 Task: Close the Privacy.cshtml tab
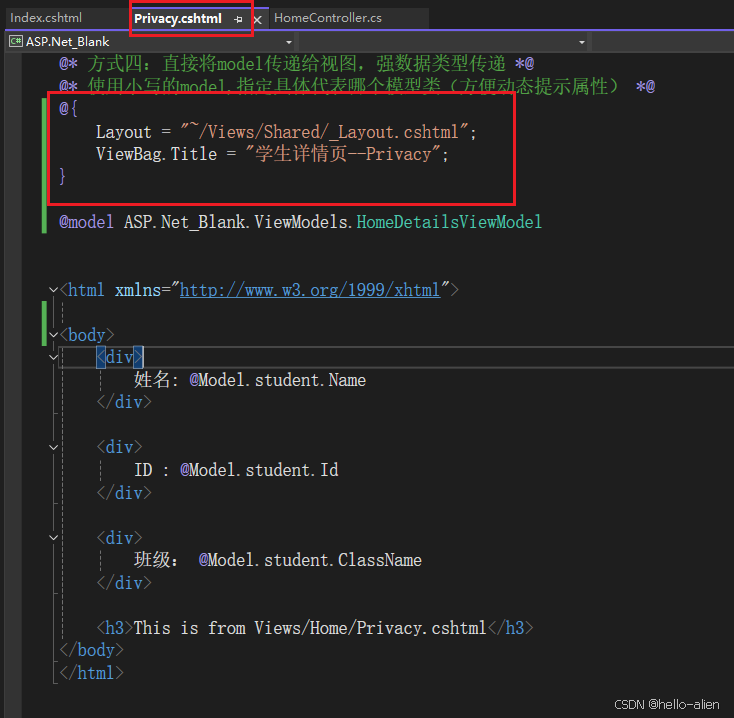click(257, 20)
